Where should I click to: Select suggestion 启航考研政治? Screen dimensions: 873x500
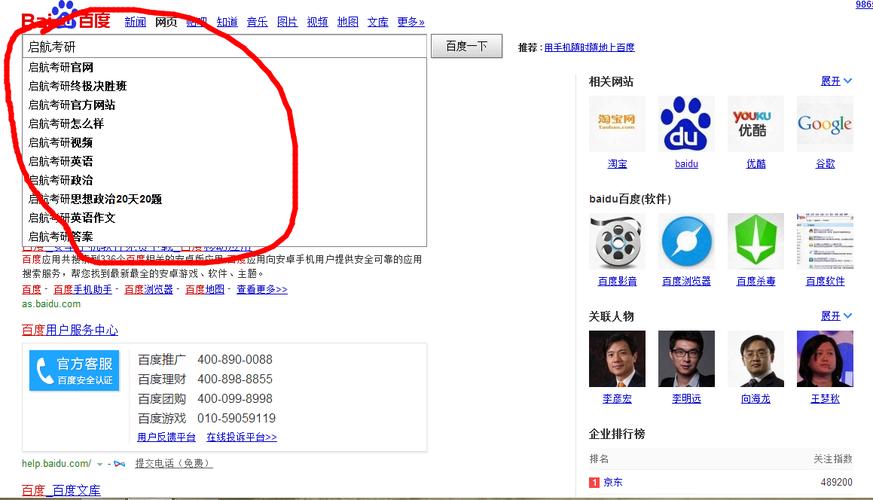(224, 180)
